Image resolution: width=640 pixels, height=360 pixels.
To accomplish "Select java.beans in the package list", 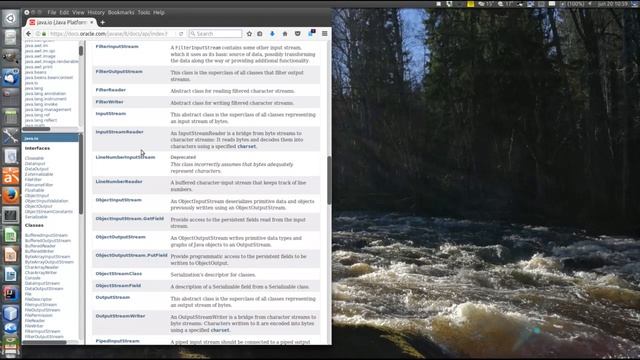I will (x=35, y=72).
